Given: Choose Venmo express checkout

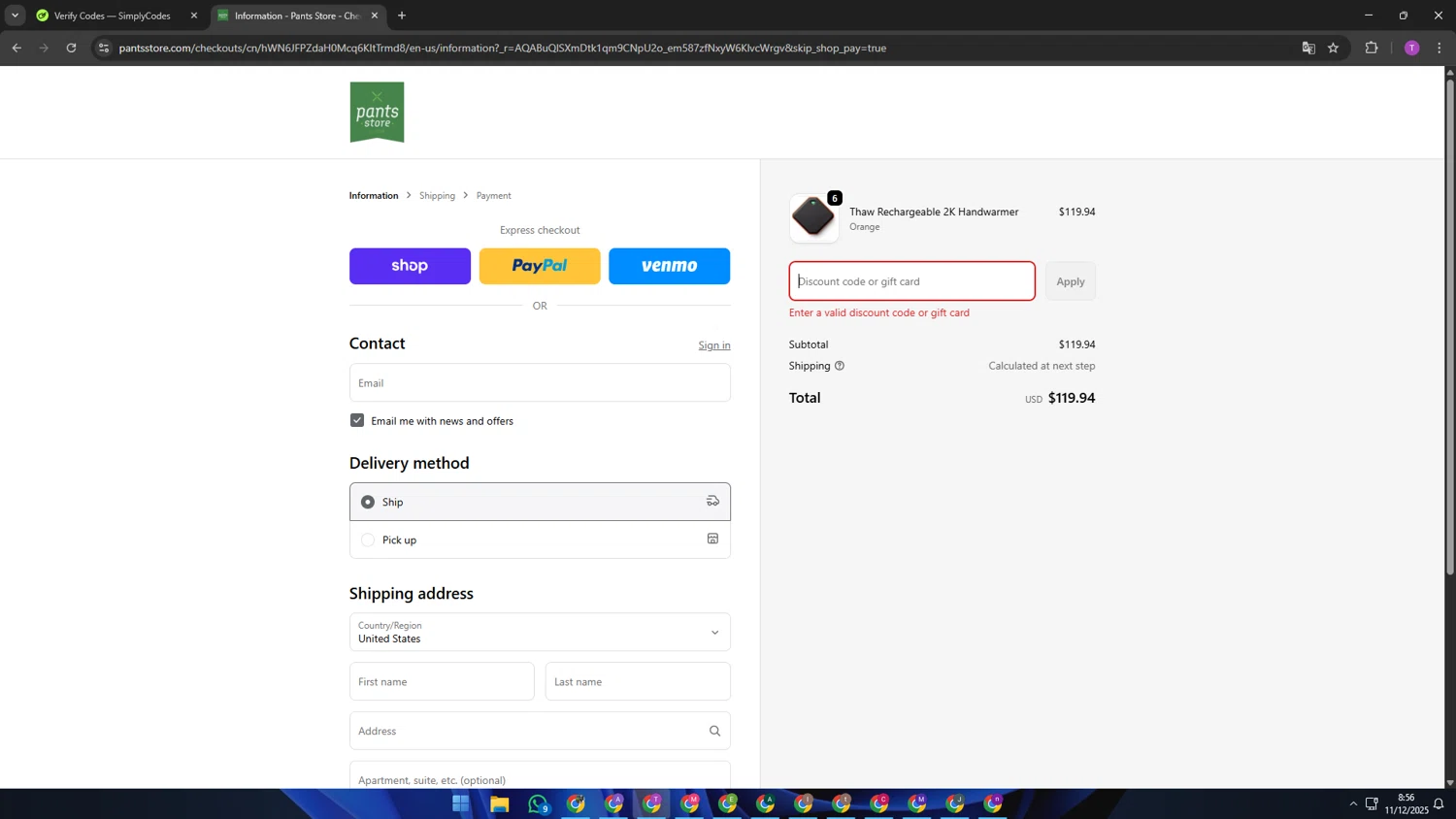Looking at the screenshot, I should click(x=669, y=266).
